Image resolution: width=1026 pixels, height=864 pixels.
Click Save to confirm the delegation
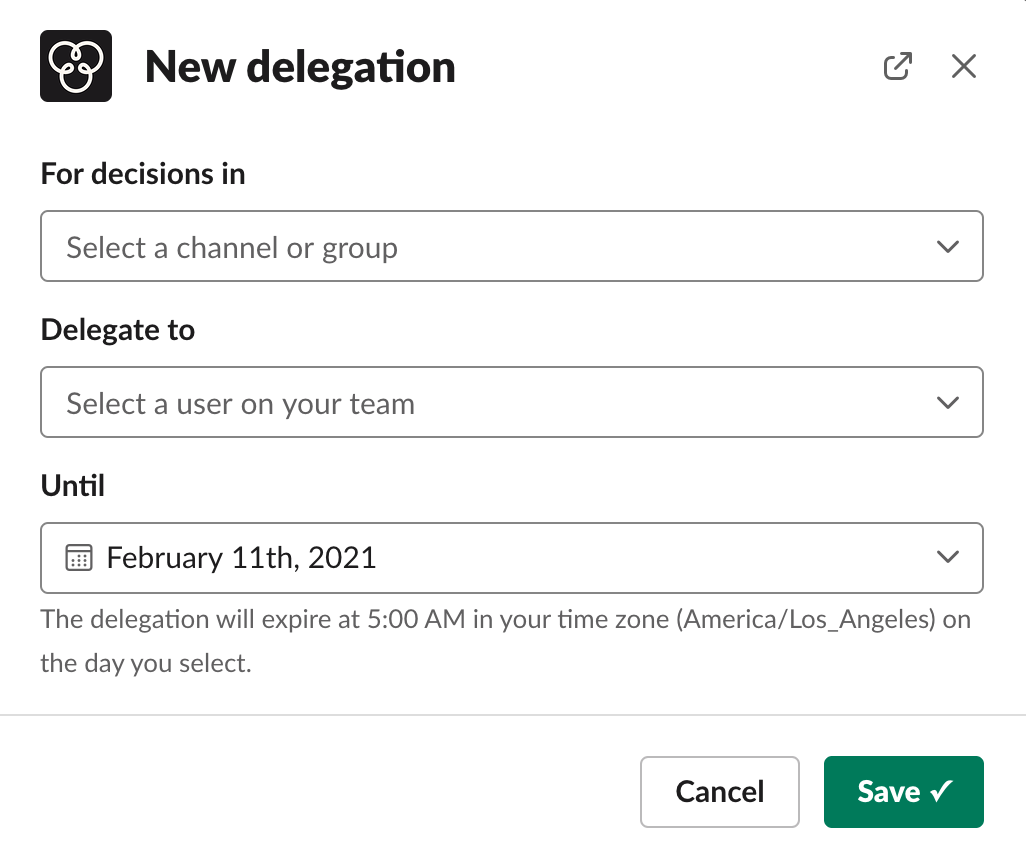point(903,791)
